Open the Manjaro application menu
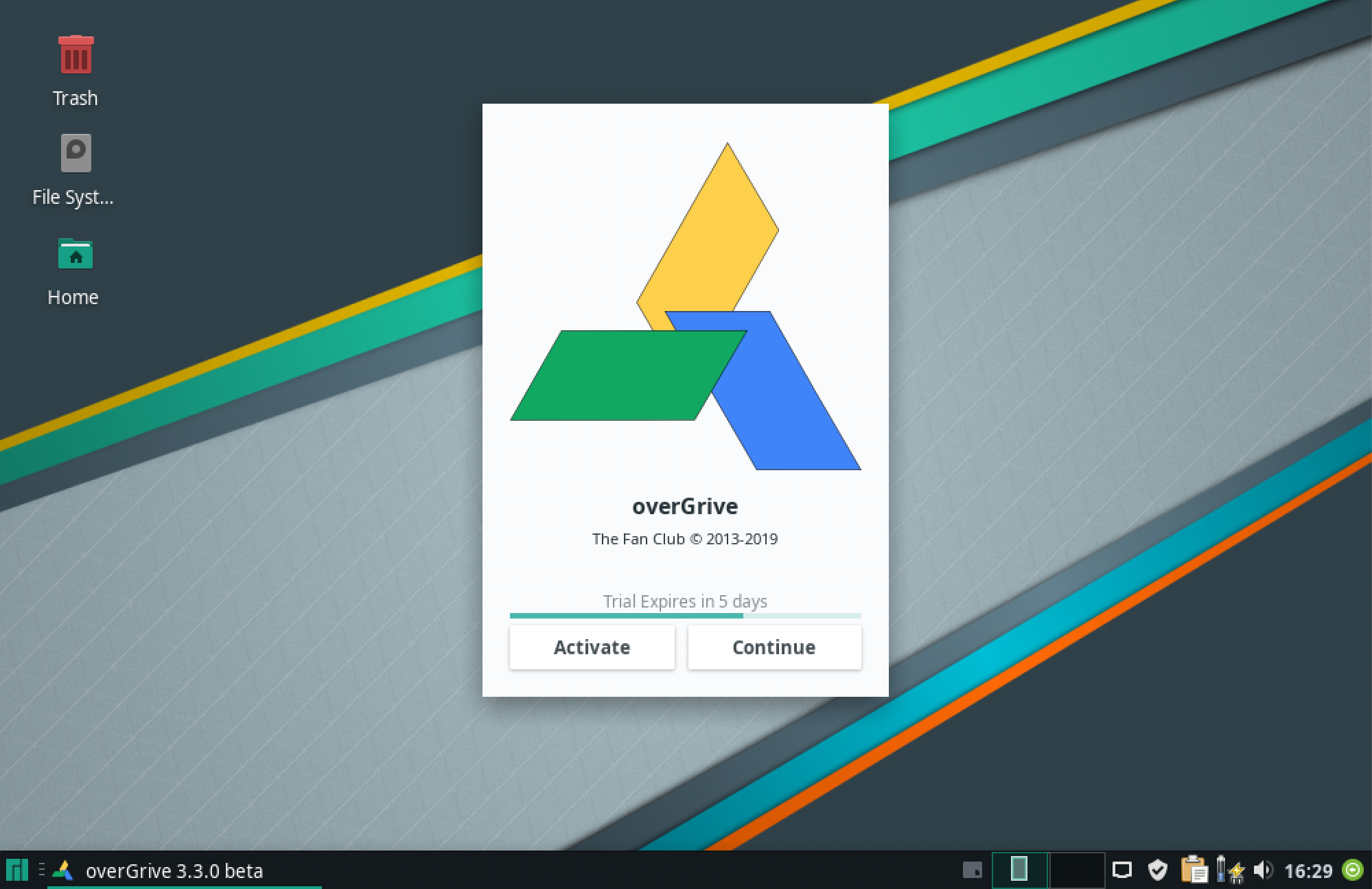The width and height of the screenshot is (1372, 889). tap(17, 870)
